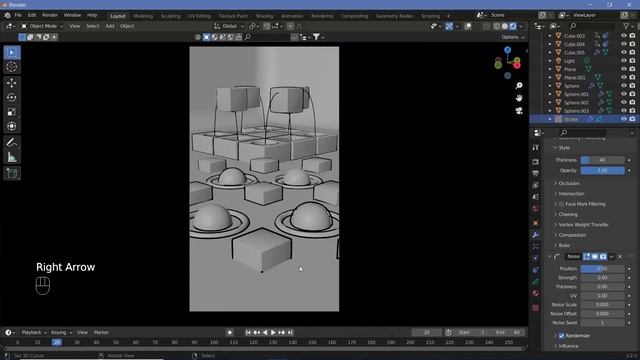Expand the Composition panel

(572, 235)
